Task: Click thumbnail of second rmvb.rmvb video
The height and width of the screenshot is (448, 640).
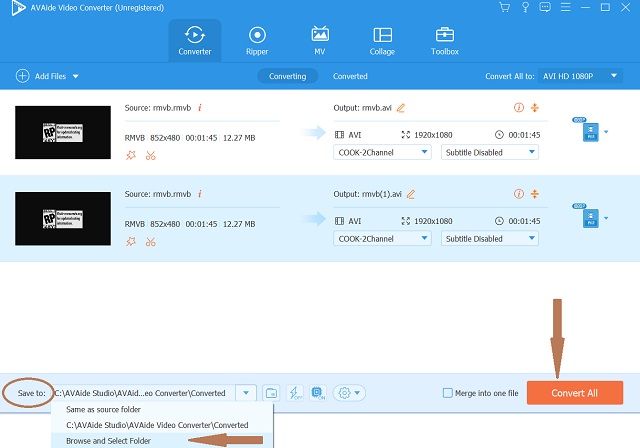Action: point(63,218)
